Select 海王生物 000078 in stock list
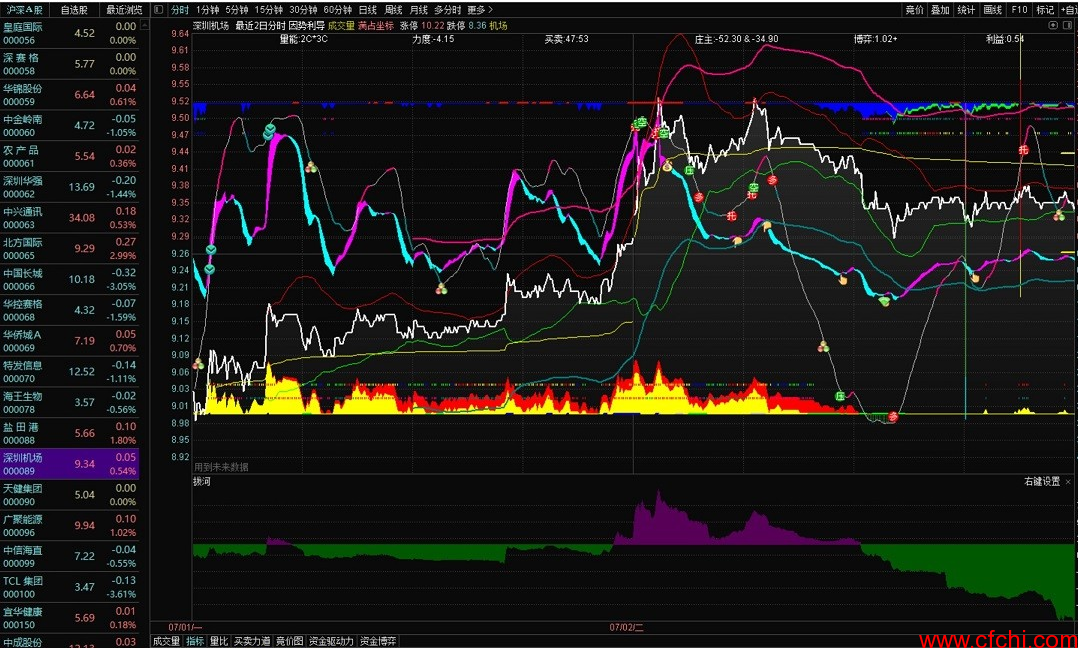The image size is (1078, 648). [x=69, y=402]
